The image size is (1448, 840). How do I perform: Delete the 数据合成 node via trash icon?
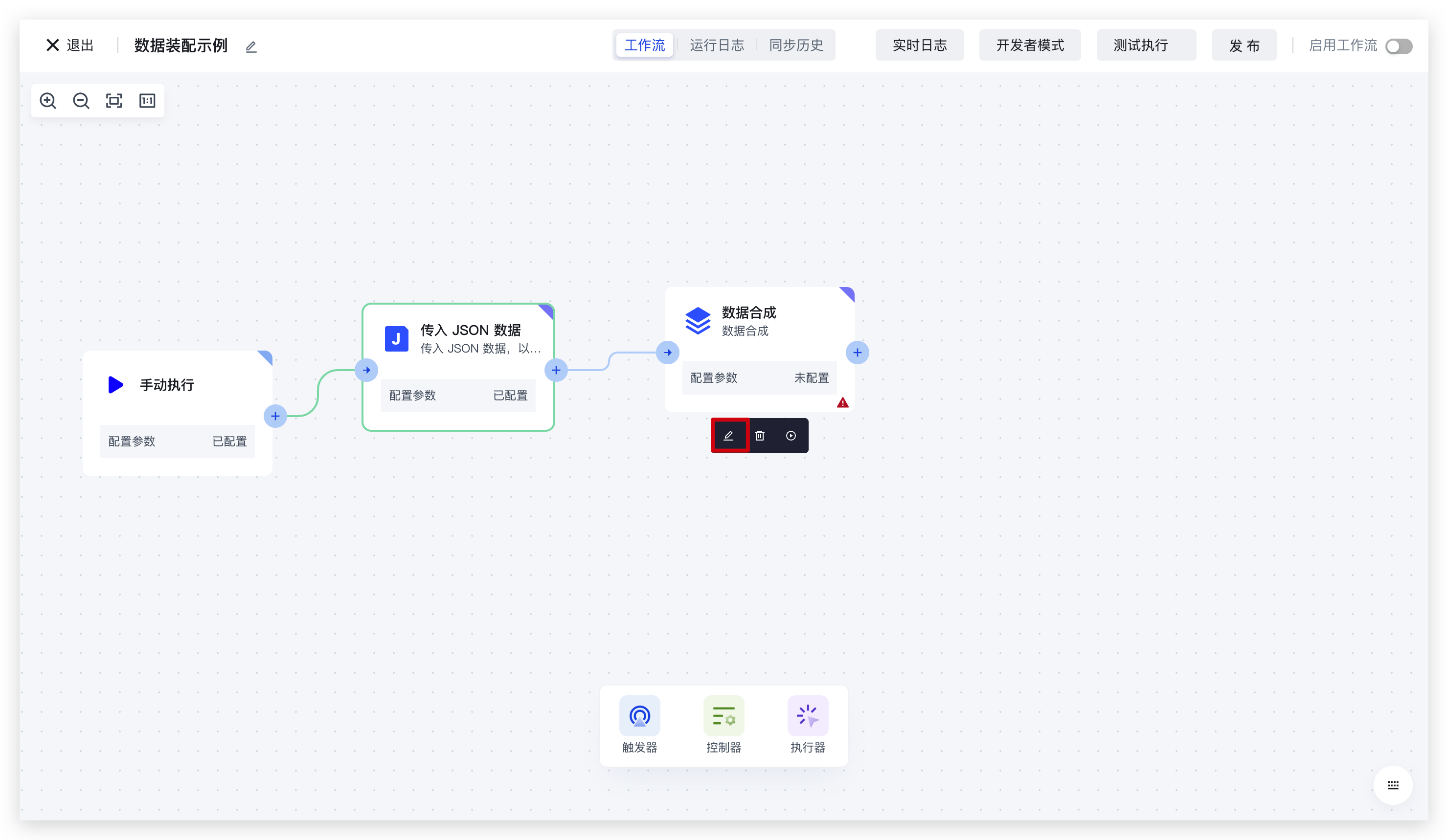(760, 436)
